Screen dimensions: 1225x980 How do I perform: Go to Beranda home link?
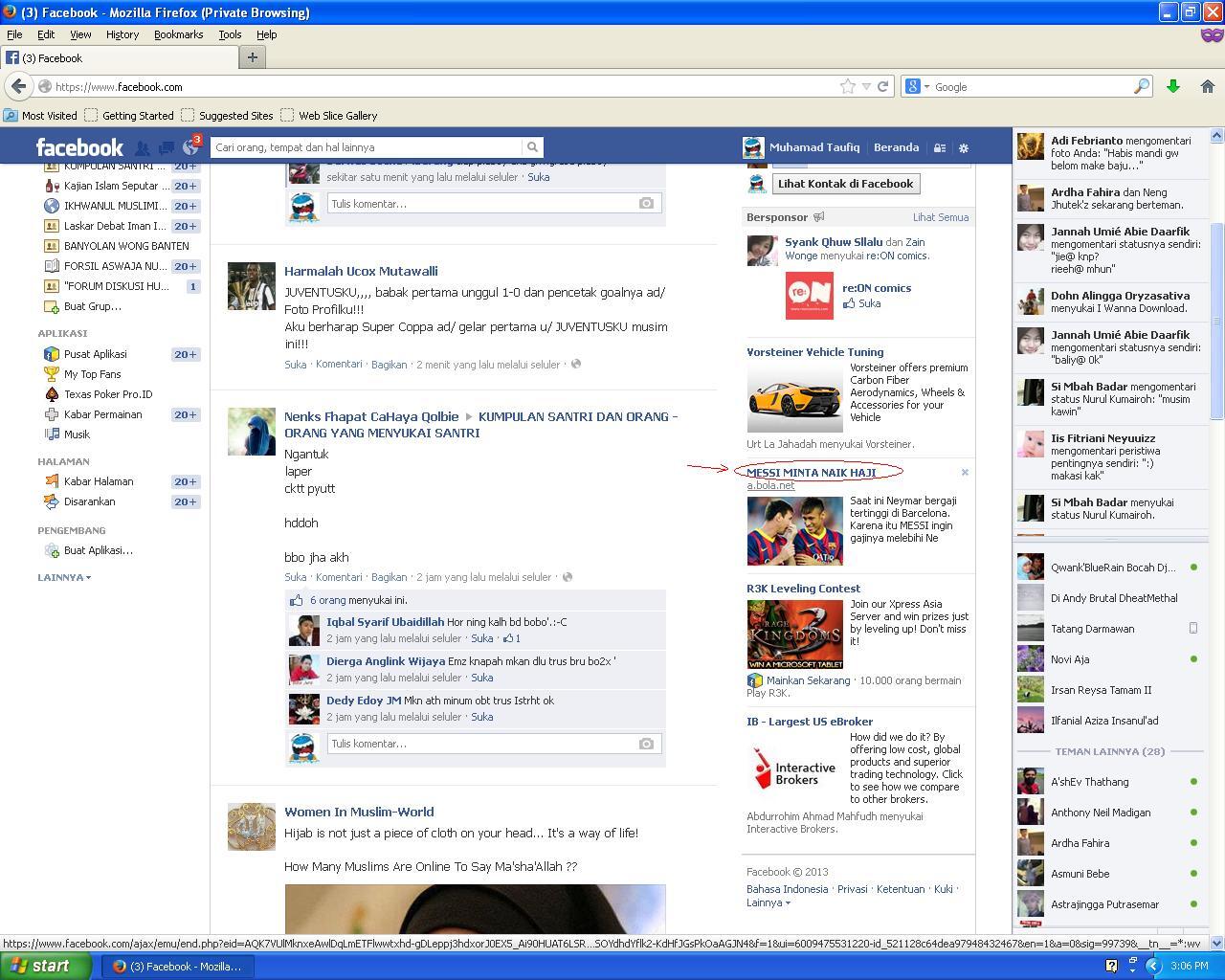pyautogui.click(x=897, y=147)
